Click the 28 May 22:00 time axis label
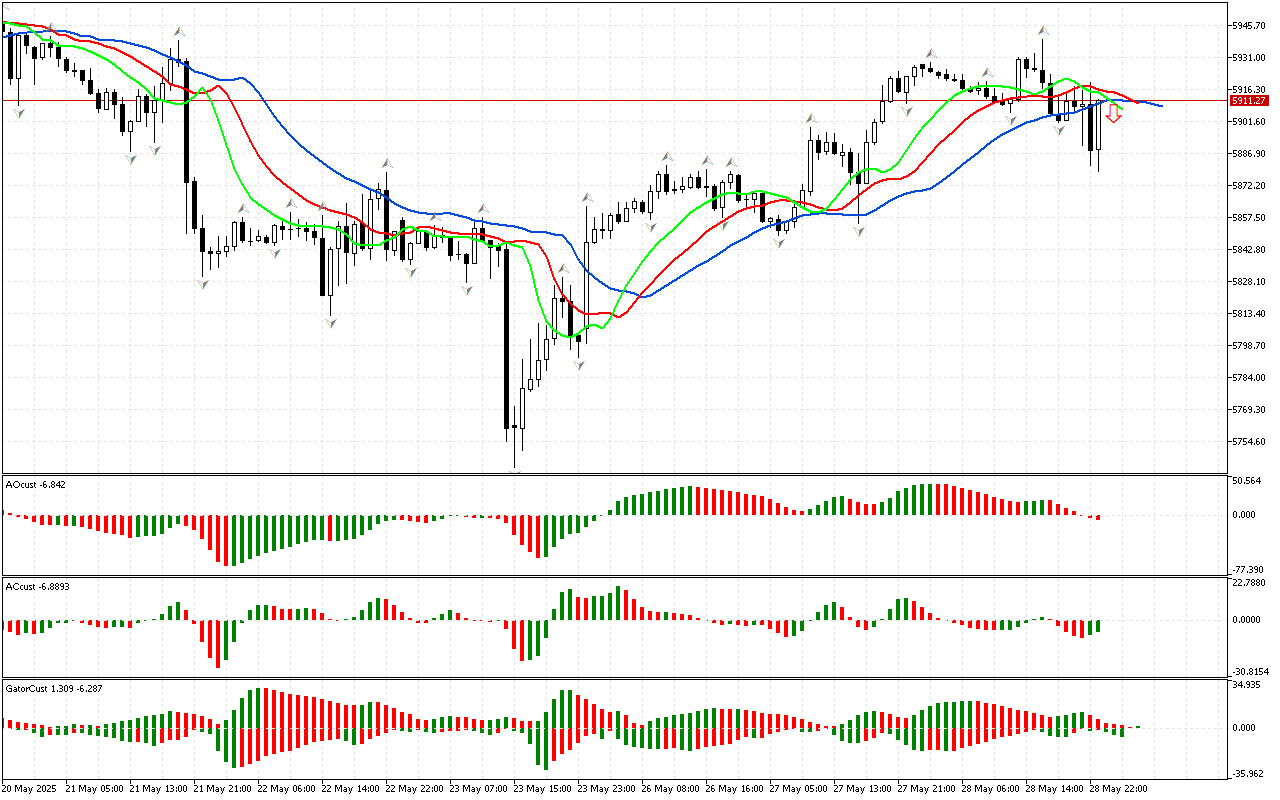Viewport: 1280px width, 800px height. click(x=1118, y=788)
